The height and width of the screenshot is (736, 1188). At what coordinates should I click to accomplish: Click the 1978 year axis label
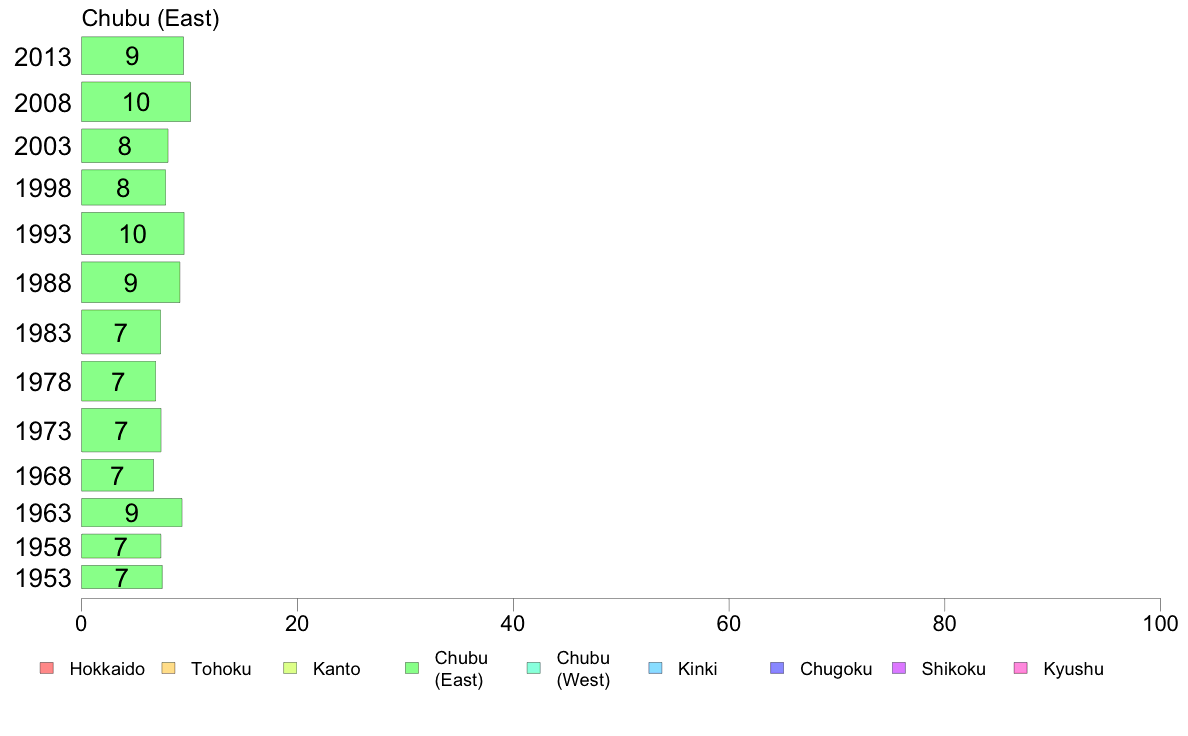pyautogui.click(x=43, y=382)
